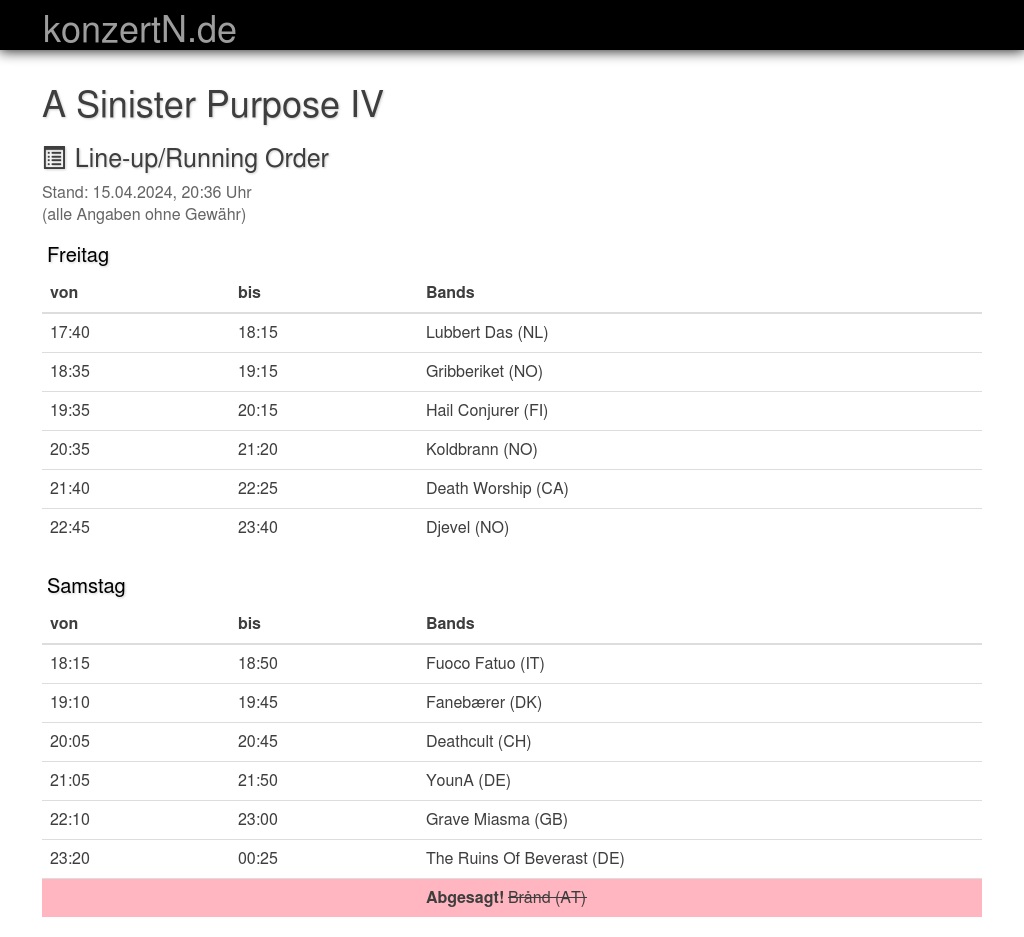
Task: Click the Samstag day heading
Action: tap(86, 586)
